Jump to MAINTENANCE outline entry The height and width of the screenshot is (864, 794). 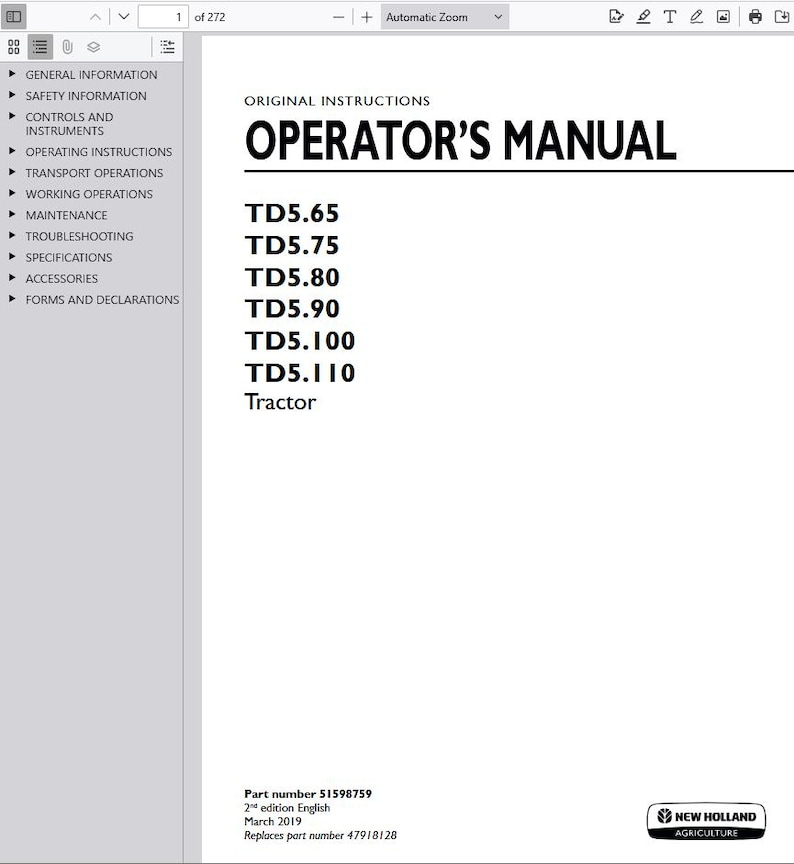tap(67, 215)
